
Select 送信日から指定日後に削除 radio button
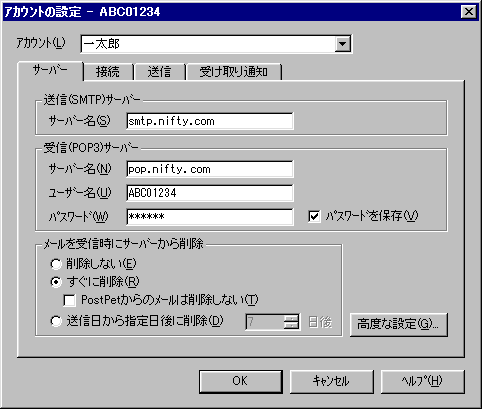pyautogui.click(x=56, y=321)
